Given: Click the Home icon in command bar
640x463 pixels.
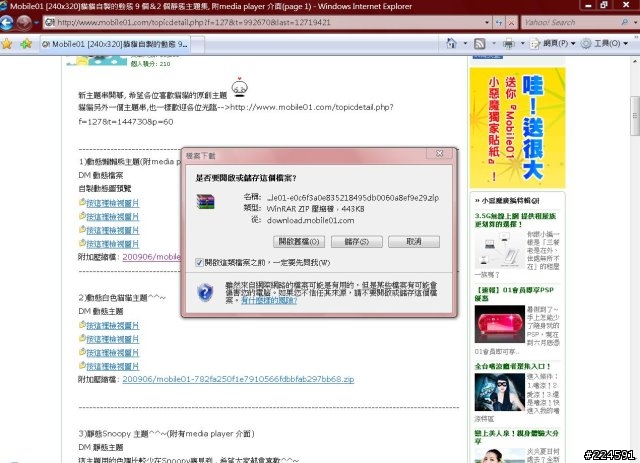Looking at the screenshot, I should (x=451, y=43).
